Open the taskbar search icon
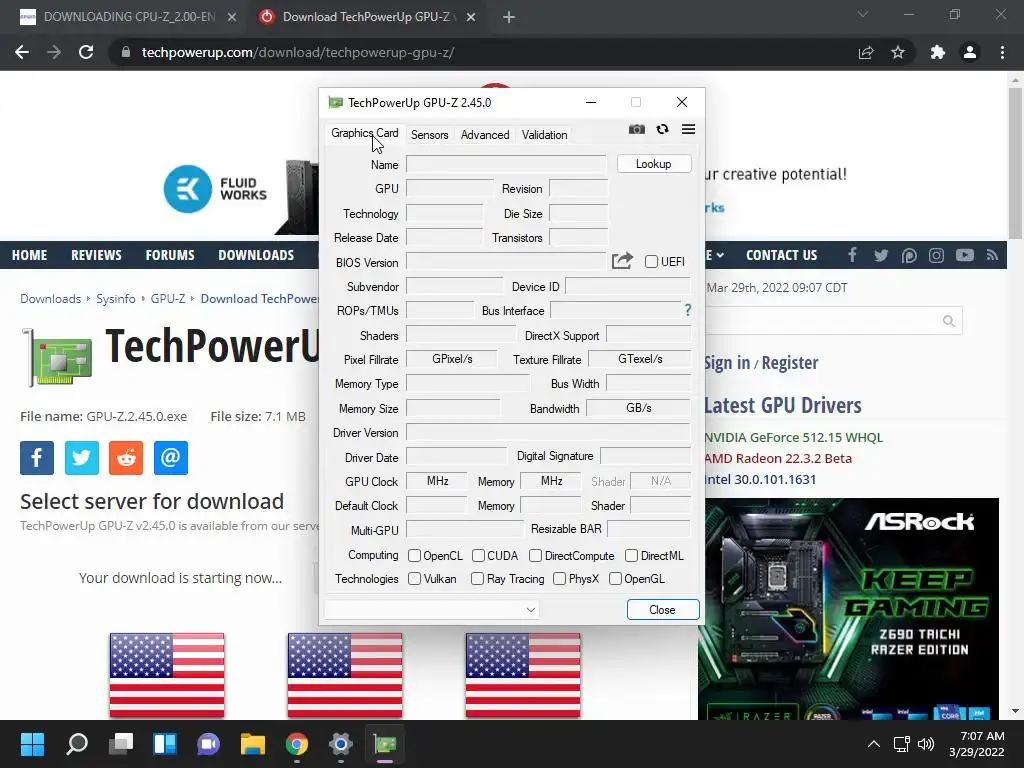The image size is (1024, 768). tap(76, 744)
